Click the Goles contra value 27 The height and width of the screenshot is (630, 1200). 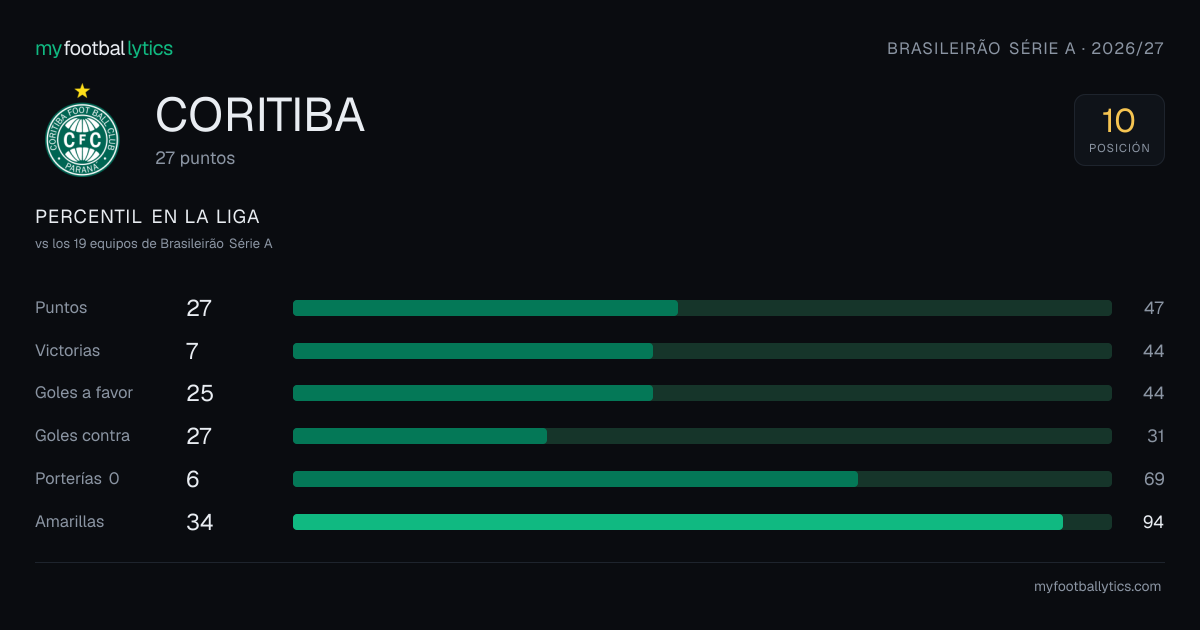tap(199, 436)
